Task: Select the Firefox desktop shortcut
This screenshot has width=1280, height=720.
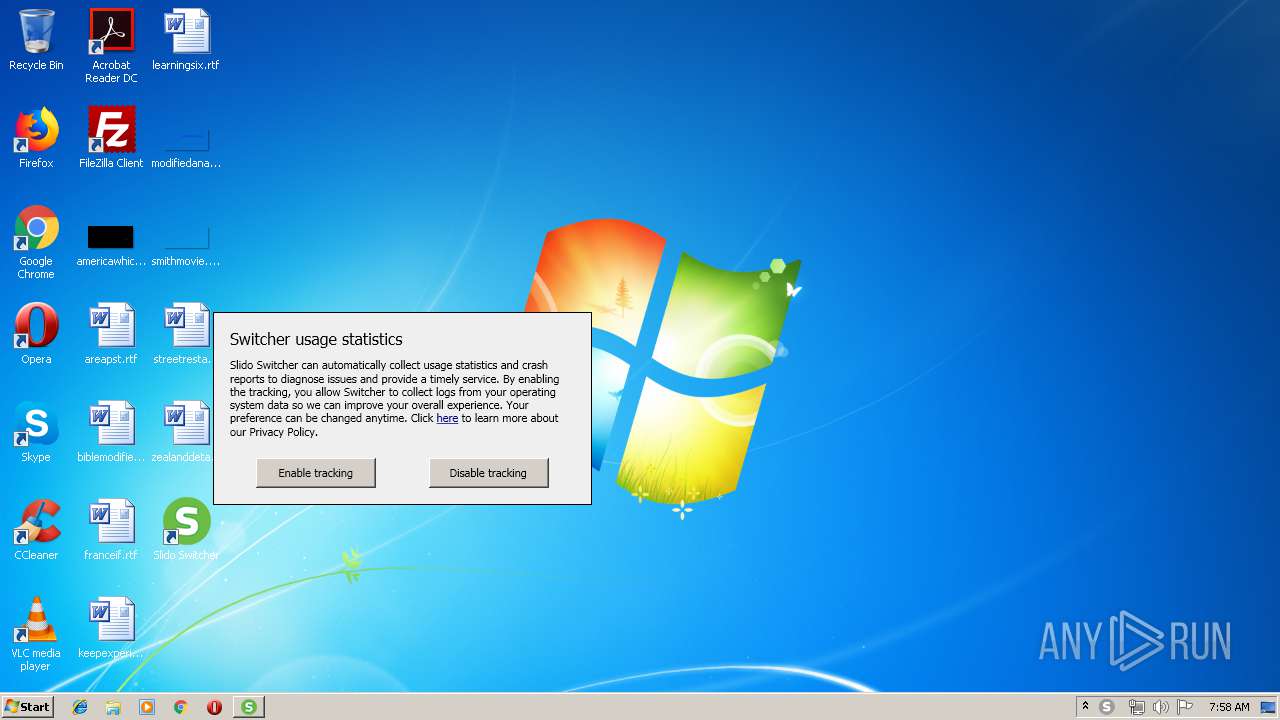Action: [x=36, y=138]
